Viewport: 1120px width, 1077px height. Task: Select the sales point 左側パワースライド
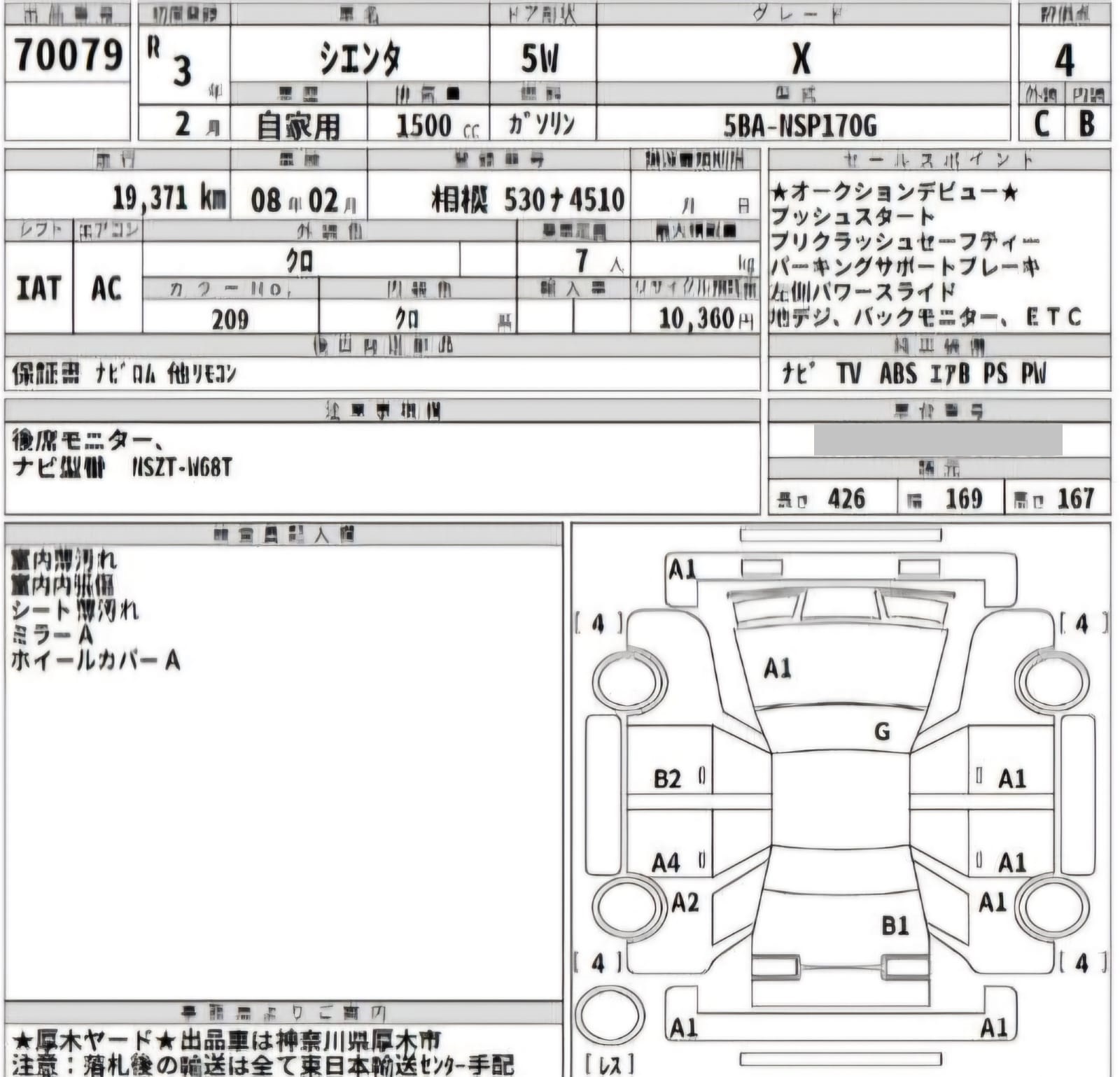(863, 292)
